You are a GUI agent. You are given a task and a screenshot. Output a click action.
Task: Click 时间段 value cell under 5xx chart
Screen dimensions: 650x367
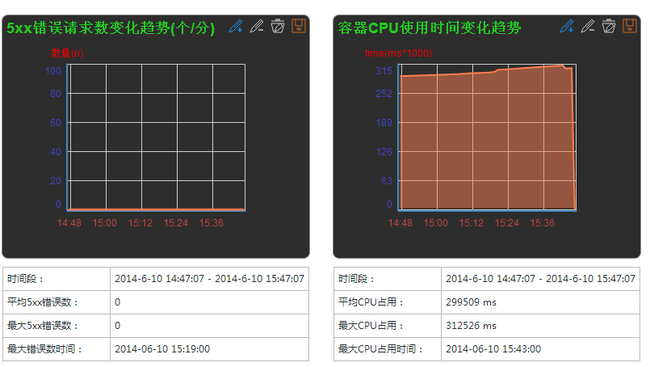(x=209, y=279)
